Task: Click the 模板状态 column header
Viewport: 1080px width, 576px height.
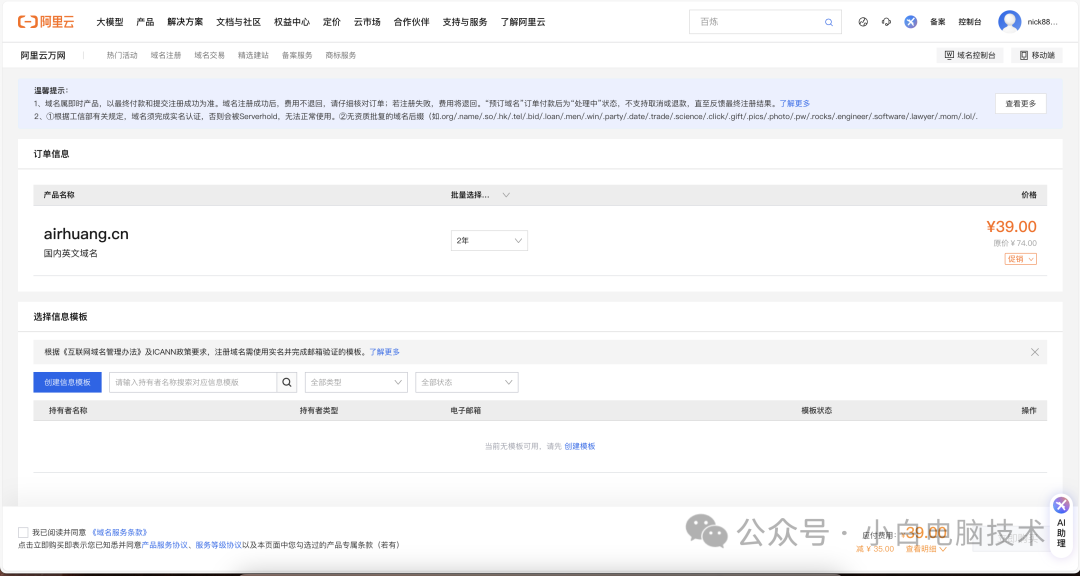Action: pos(816,411)
